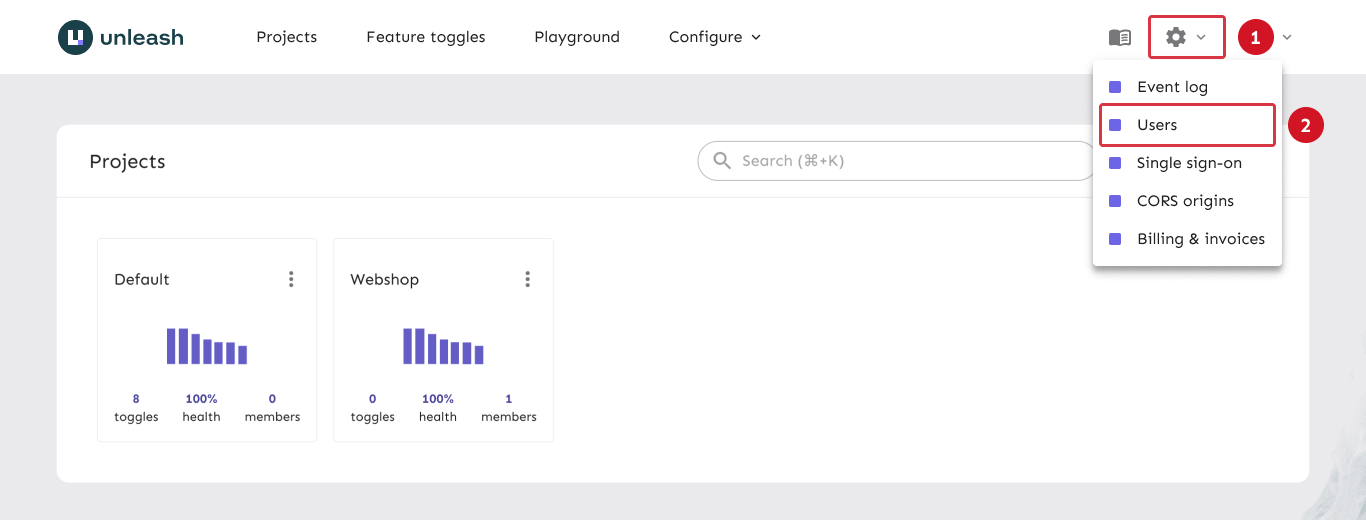The image size is (1366, 520).
Task: Expand the user profile chevron
Action: tap(1287, 38)
